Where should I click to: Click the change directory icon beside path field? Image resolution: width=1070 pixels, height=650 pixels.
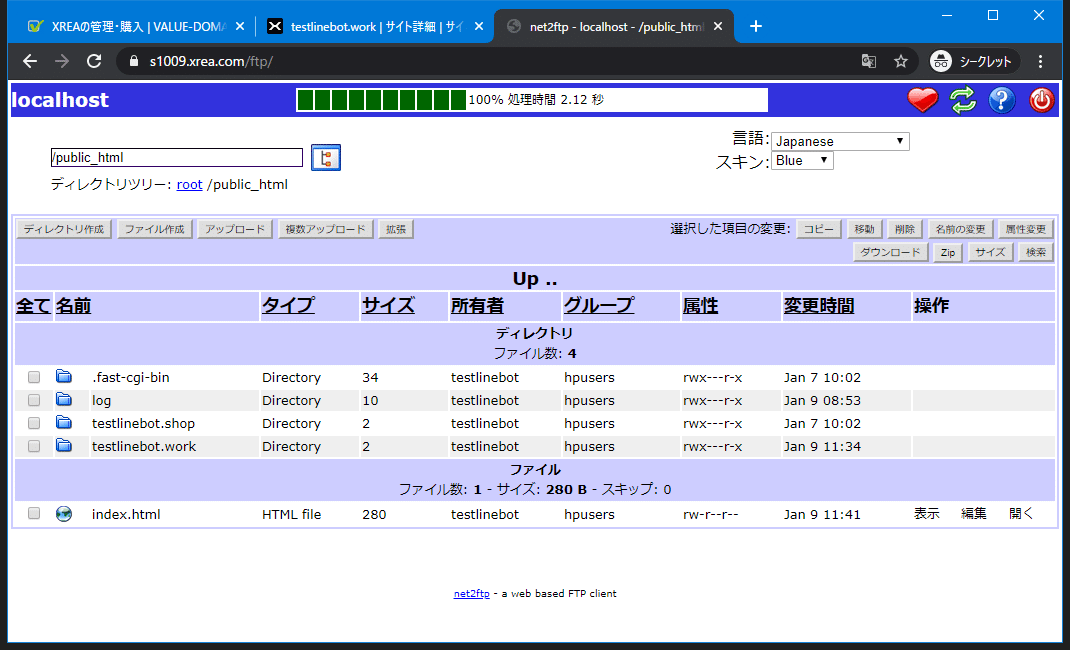(x=325, y=157)
